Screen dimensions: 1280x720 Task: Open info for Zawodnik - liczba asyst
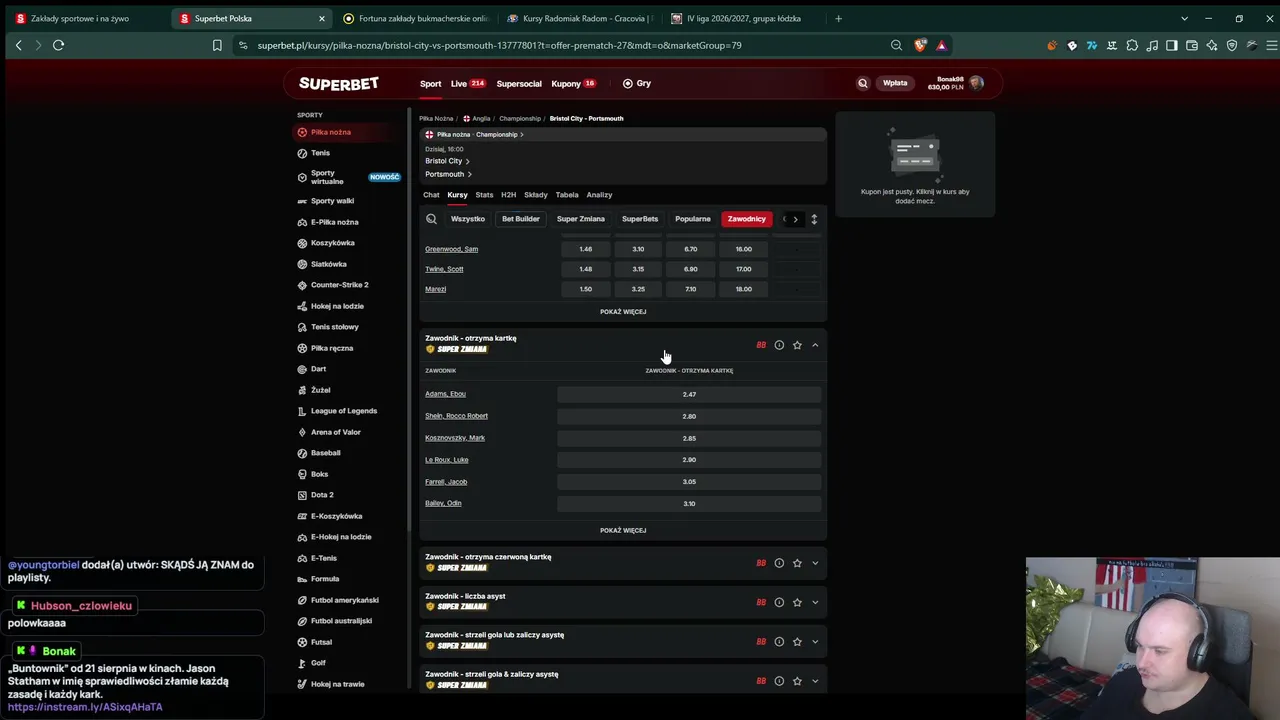coord(779,602)
